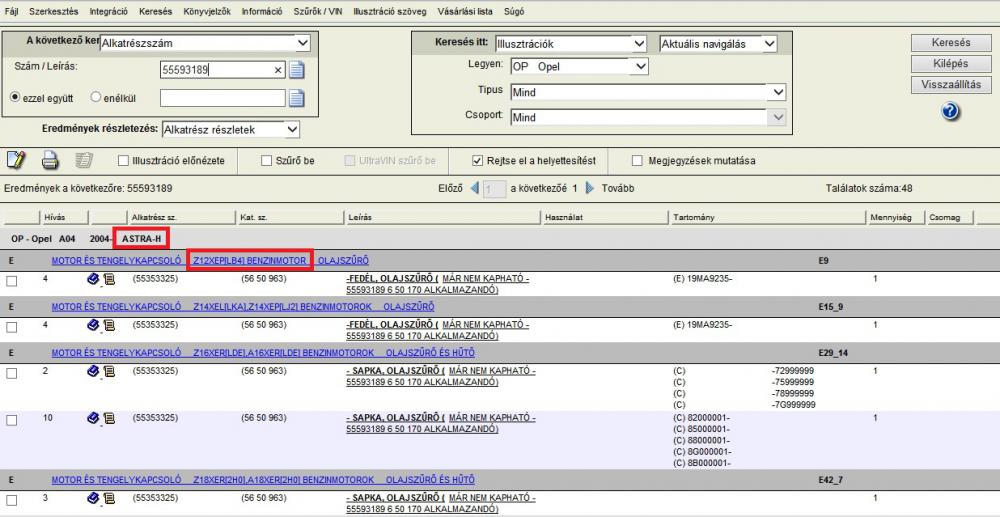Click the empty second search text field
Image resolution: width=1000 pixels, height=517 pixels.
coord(222,97)
